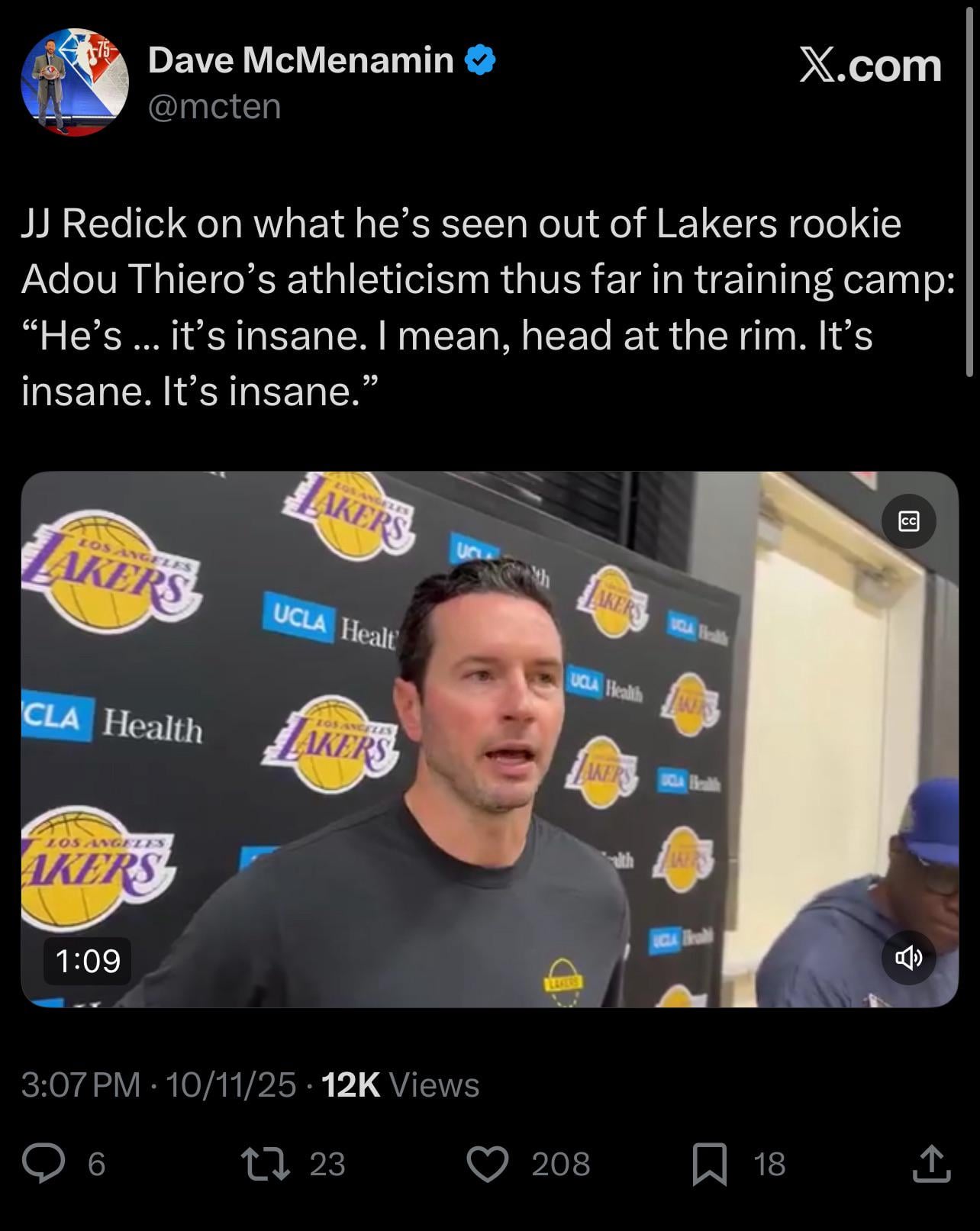Image resolution: width=980 pixels, height=1231 pixels.
Task: Tap the 23 reposts count
Action: click(x=327, y=1164)
